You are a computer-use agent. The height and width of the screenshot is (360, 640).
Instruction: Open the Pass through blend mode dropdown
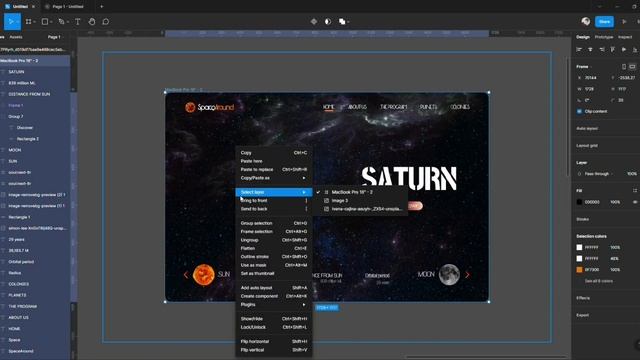tap(598, 174)
